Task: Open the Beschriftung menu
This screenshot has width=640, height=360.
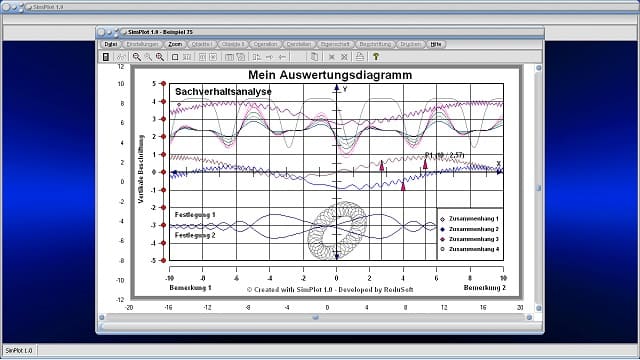Action: (375, 44)
